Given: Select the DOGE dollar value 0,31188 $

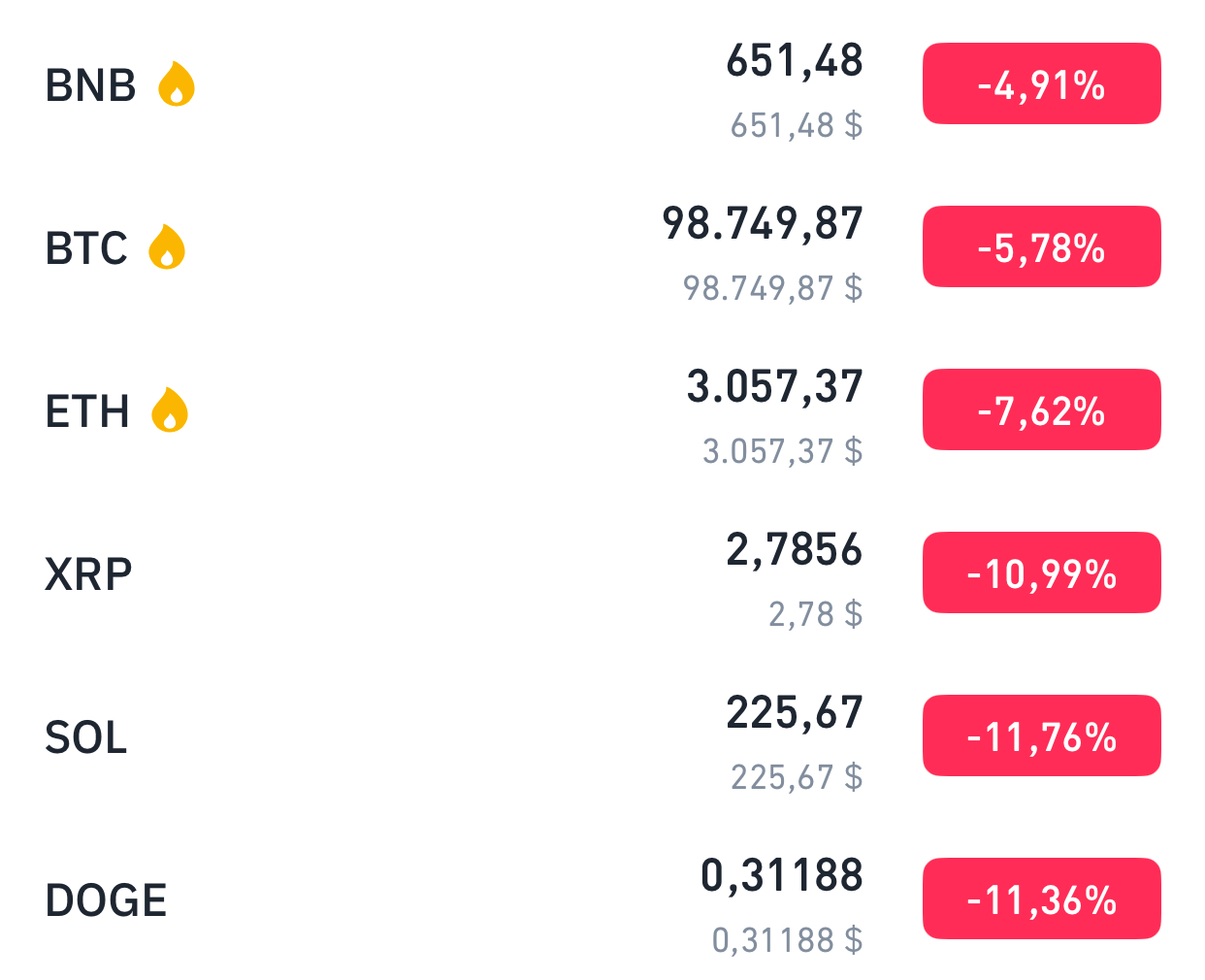Looking at the screenshot, I should [787, 940].
